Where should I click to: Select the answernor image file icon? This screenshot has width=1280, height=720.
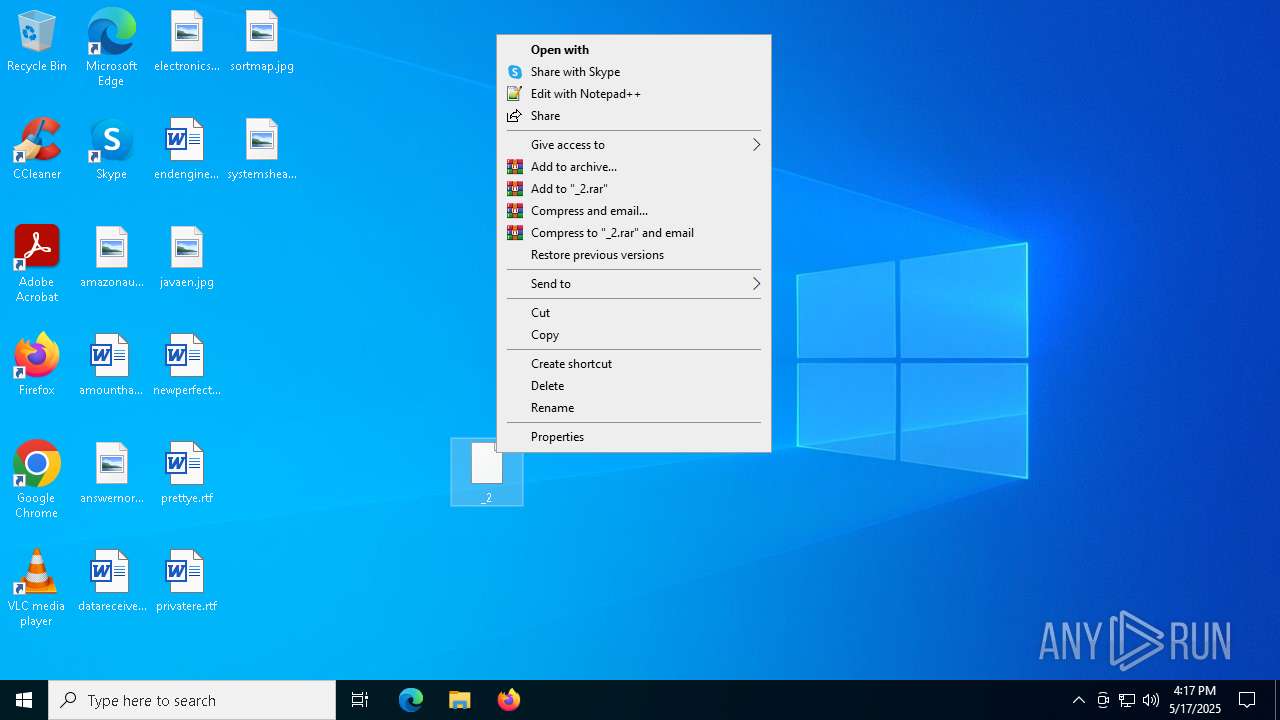click(111, 474)
